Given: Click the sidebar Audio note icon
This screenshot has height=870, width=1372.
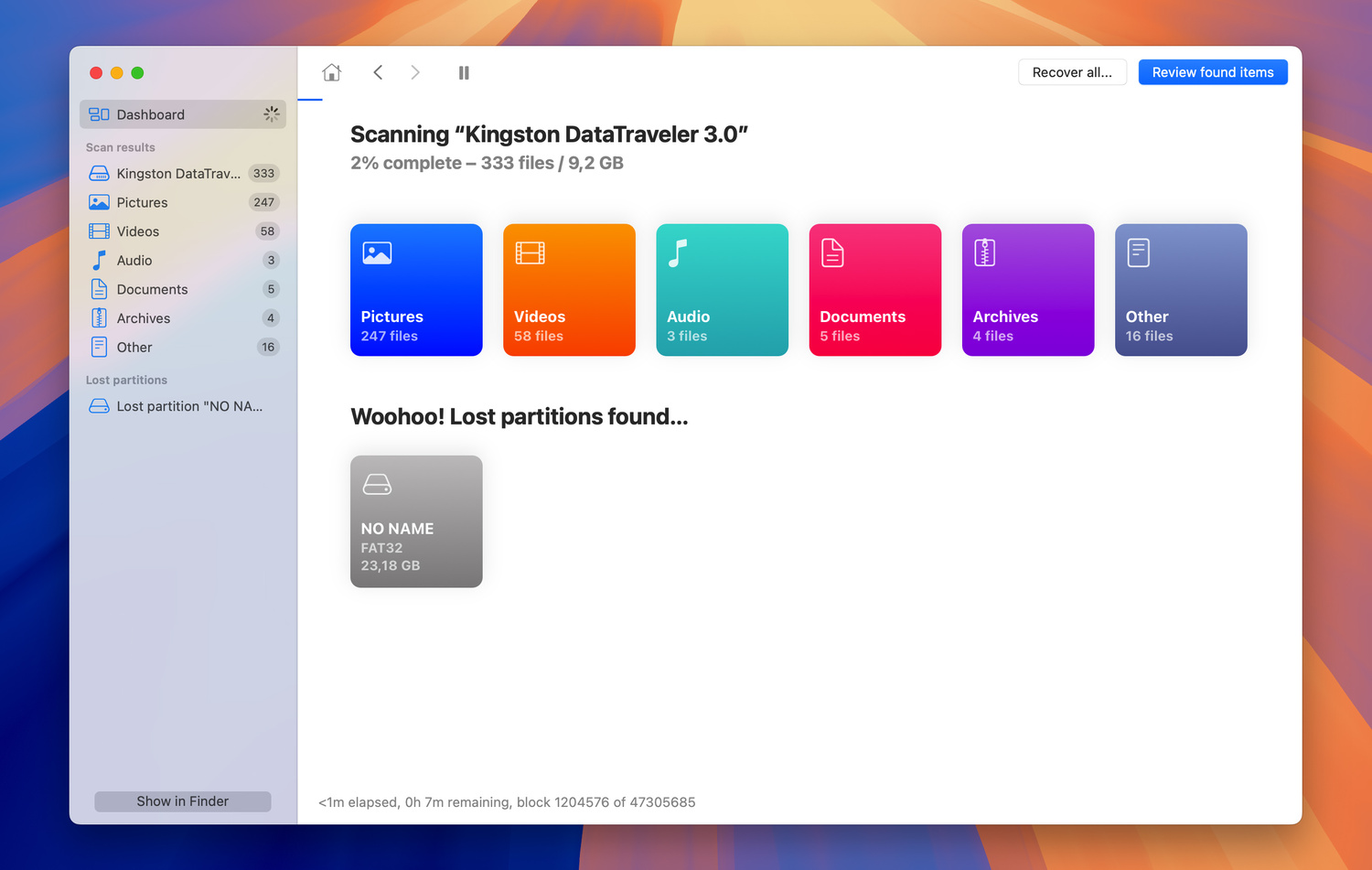Looking at the screenshot, I should [x=99, y=260].
